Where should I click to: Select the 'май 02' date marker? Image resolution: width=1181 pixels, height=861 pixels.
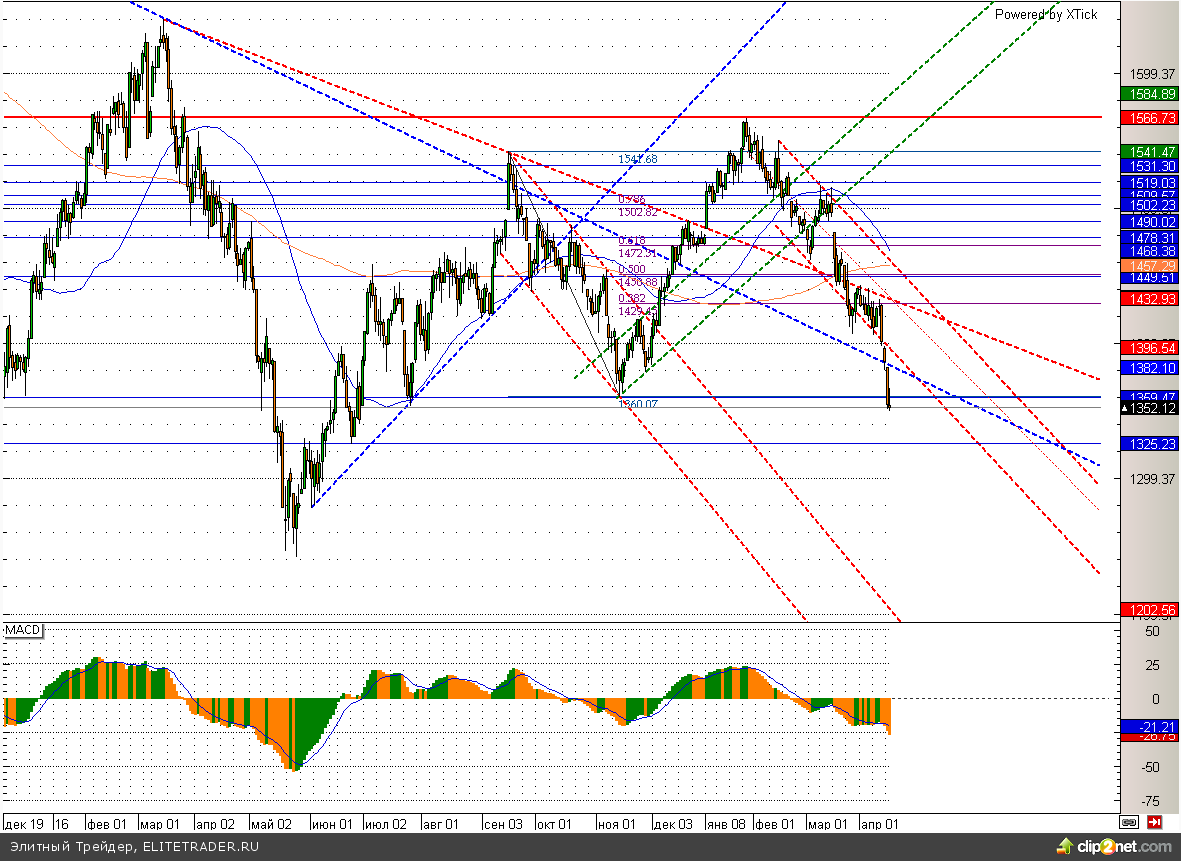click(x=270, y=824)
